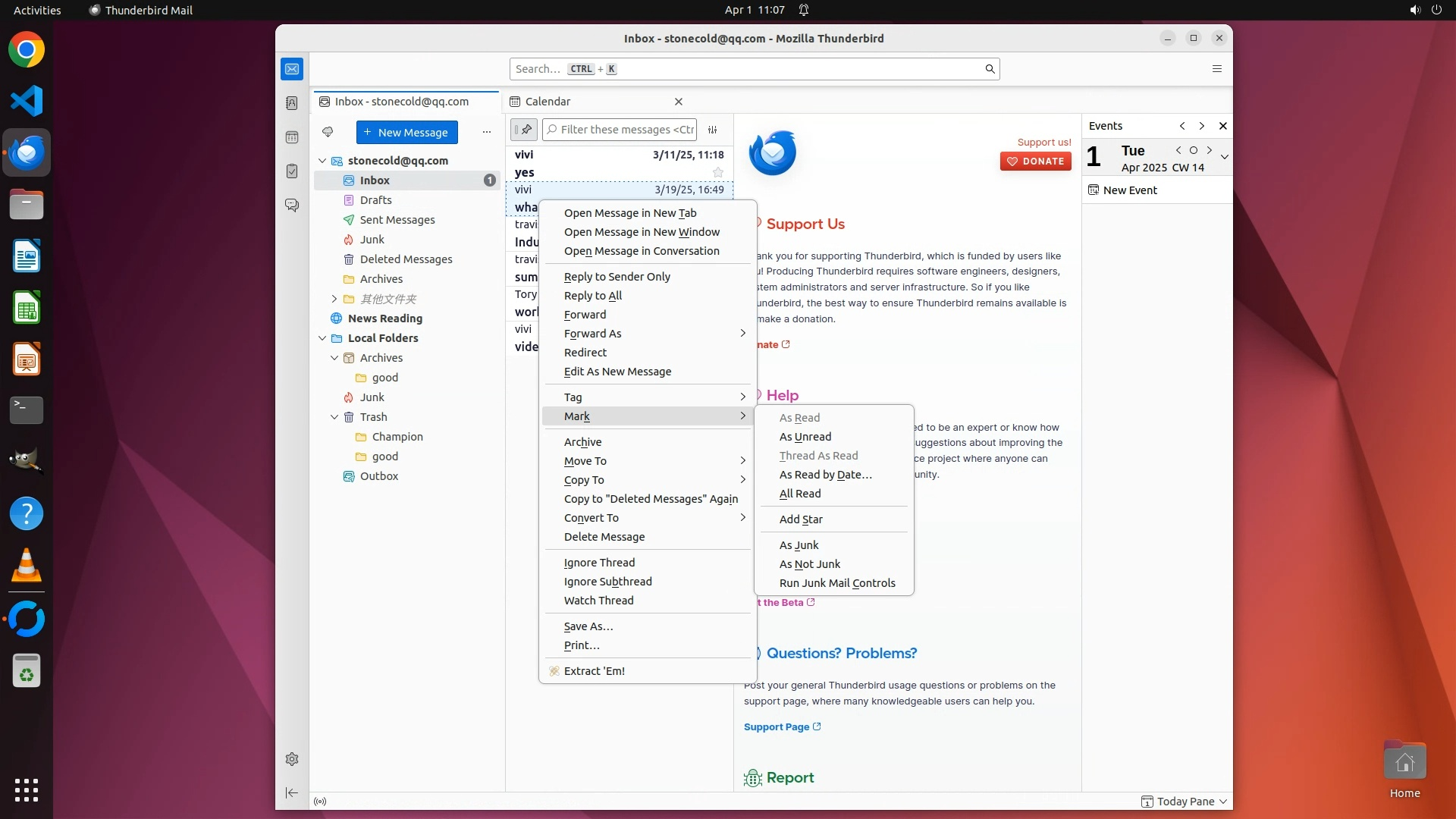Toggle the quick filter pin button
This screenshot has height=819, width=1456.
[x=523, y=130]
